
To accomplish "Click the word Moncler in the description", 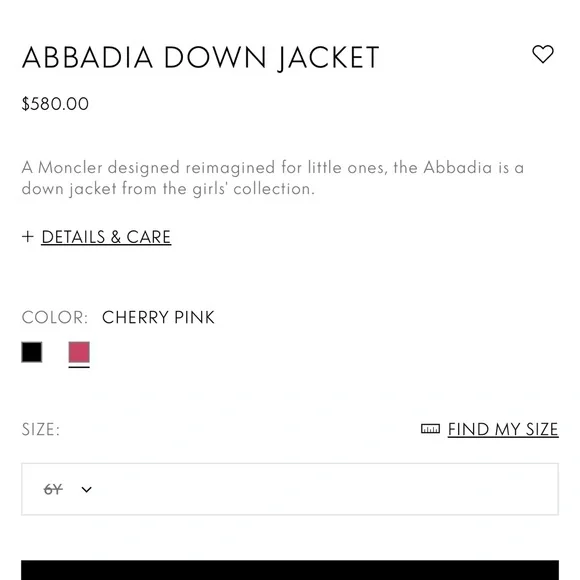I will [70, 167].
